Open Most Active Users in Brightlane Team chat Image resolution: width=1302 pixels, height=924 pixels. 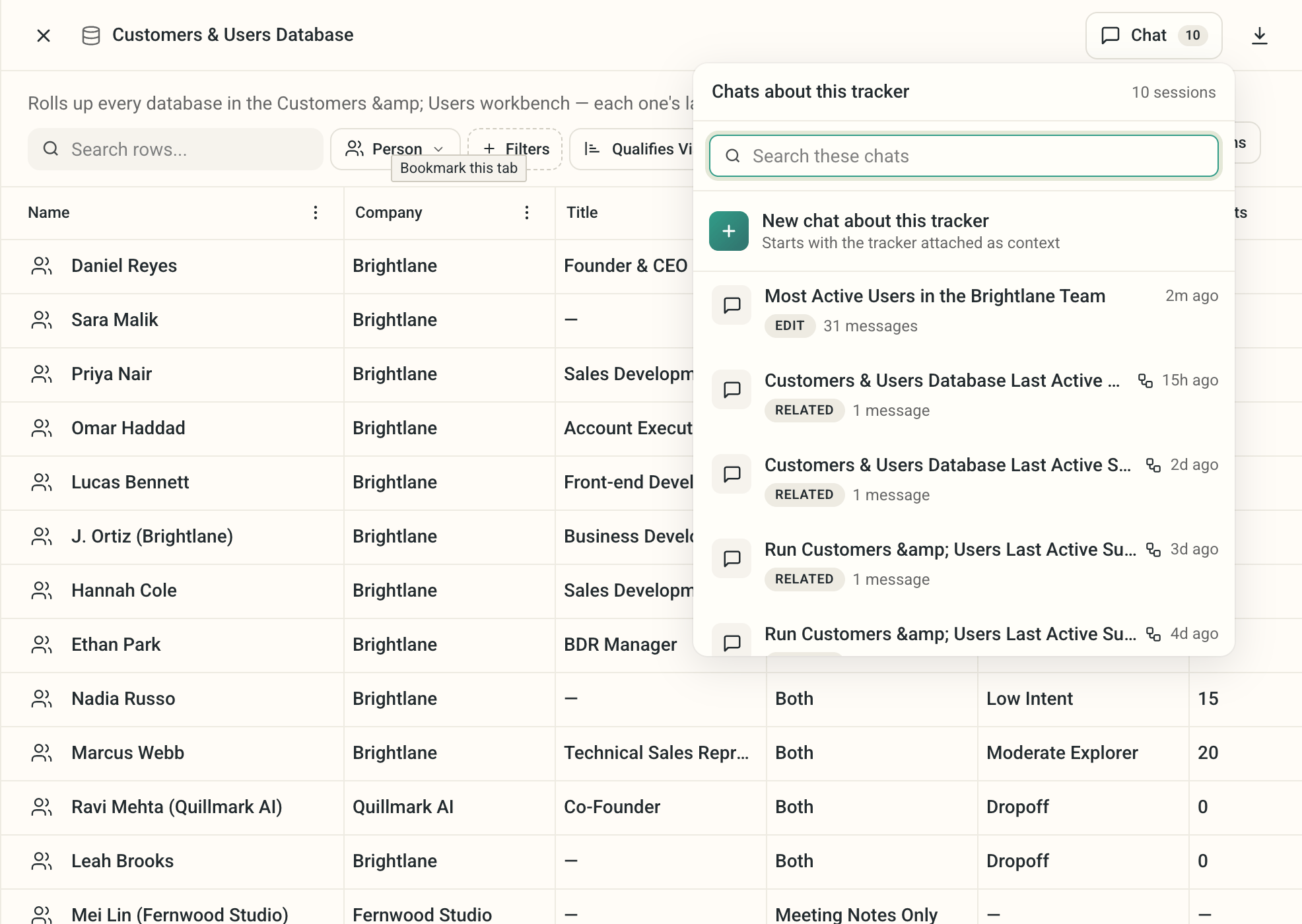[963, 310]
